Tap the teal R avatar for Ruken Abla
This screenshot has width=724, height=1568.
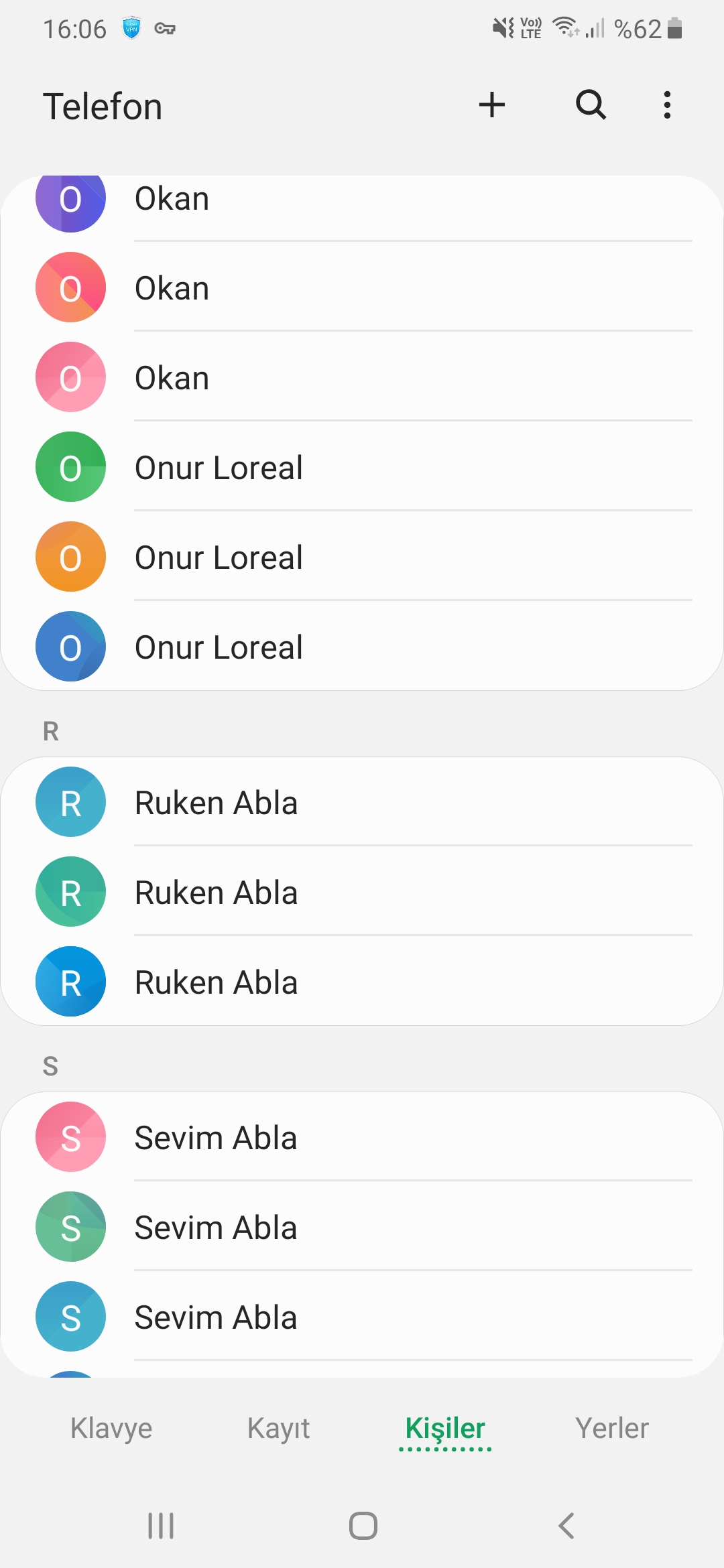(70, 892)
